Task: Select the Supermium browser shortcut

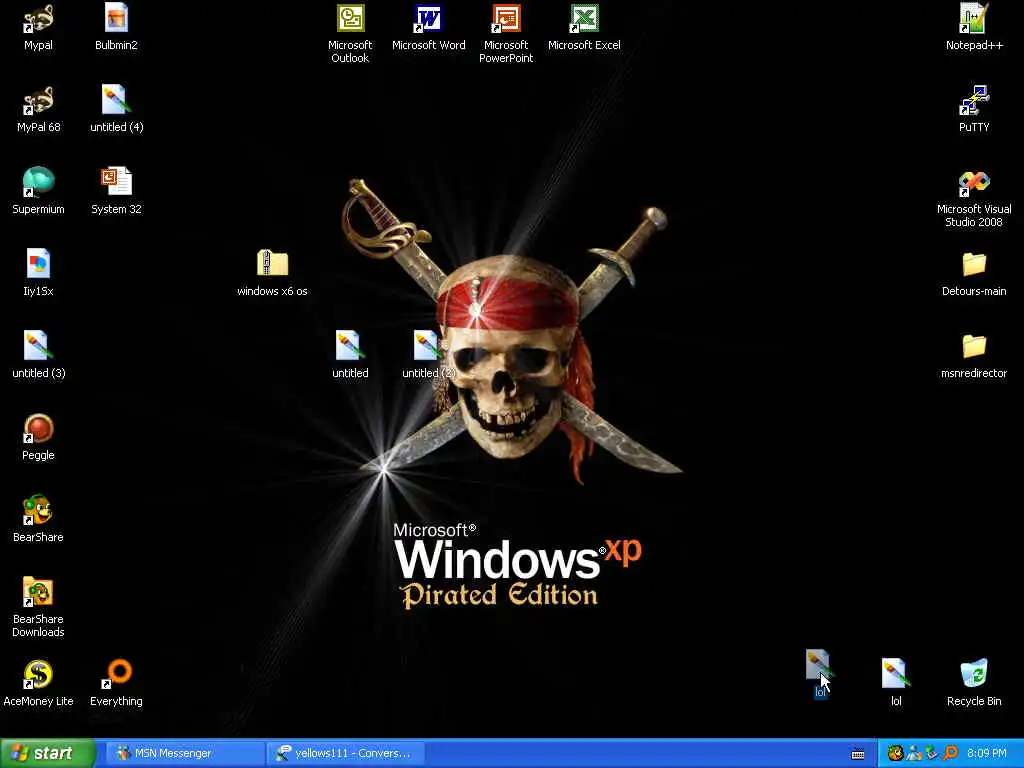Action: [38, 191]
